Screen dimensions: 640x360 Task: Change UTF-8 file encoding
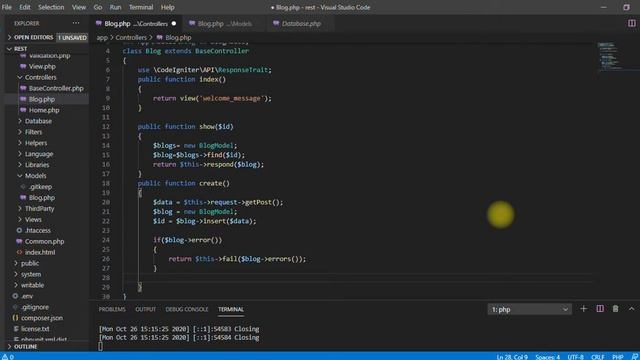576,357
